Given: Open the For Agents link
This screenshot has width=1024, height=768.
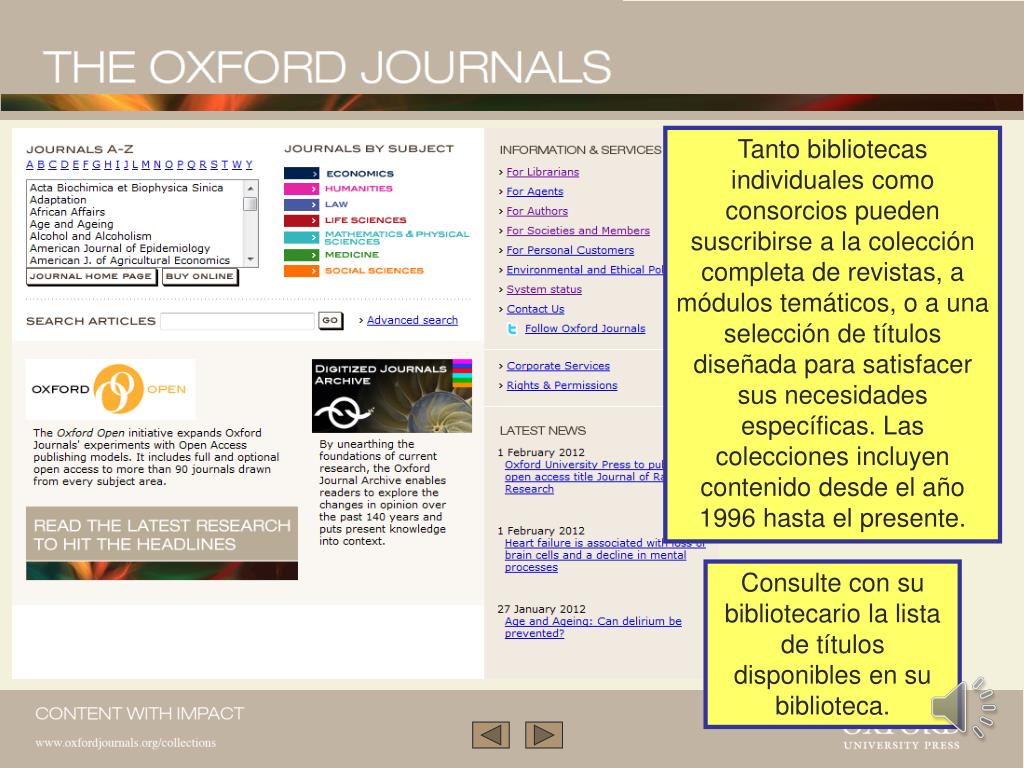Looking at the screenshot, I should click(x=535, y=191).
